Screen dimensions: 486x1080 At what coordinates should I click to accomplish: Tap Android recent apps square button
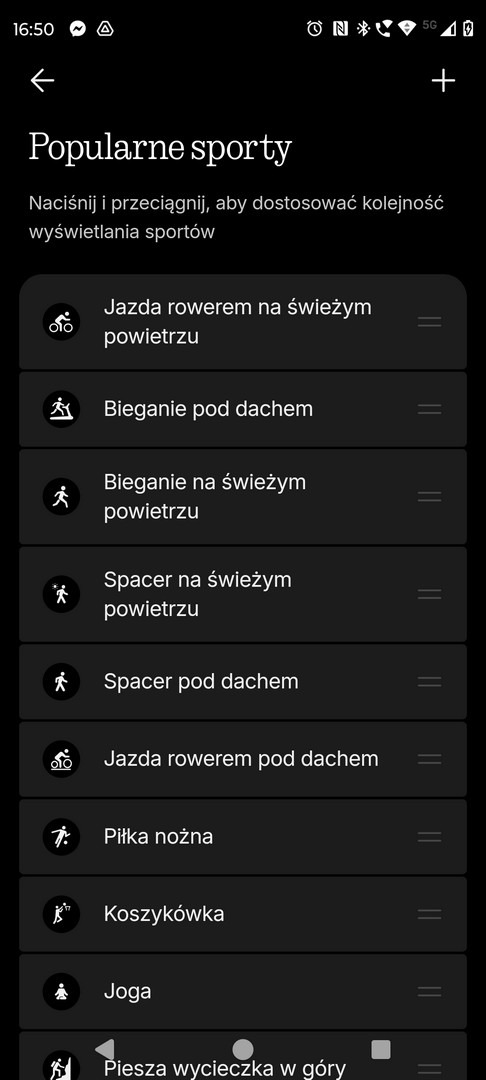[x=381, y=1049]
